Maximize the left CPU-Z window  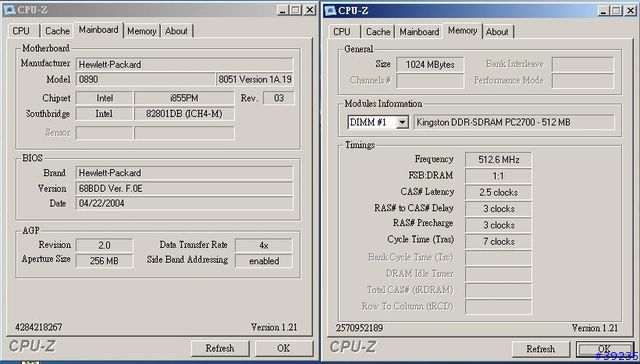(296, 10)
